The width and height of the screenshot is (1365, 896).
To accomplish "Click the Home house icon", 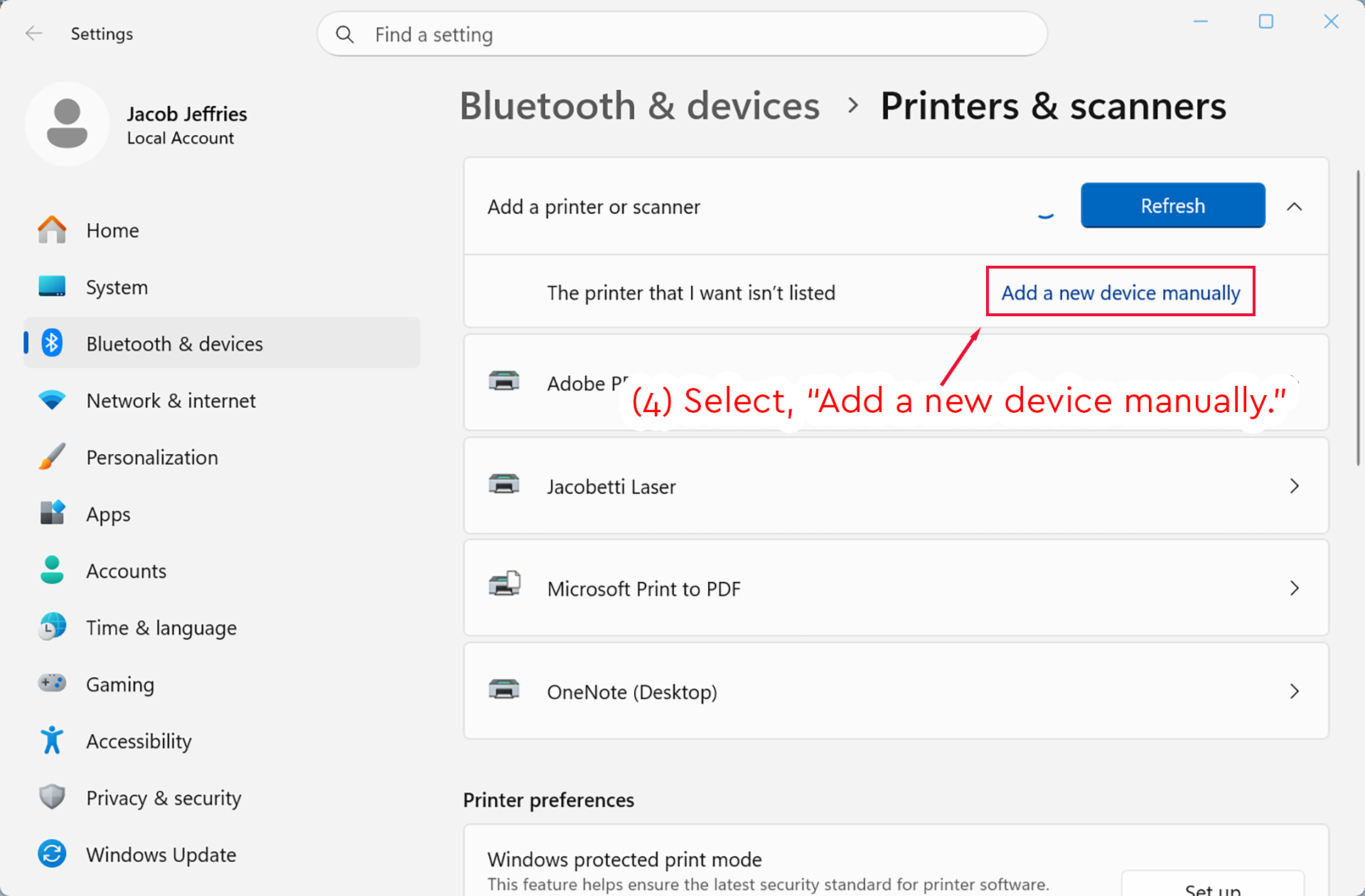I will [52, 230].
